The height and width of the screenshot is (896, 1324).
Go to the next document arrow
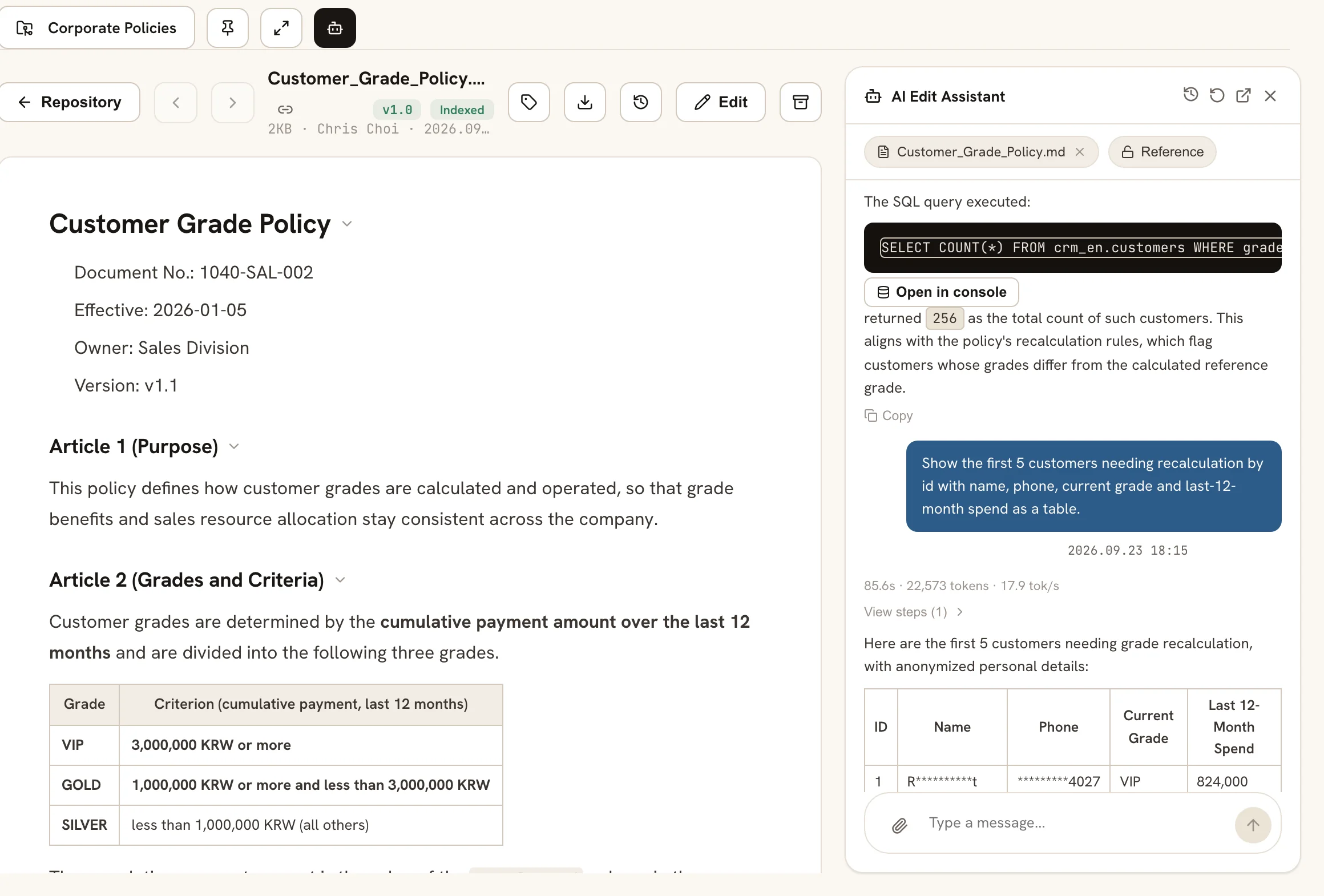pyautogui.click(x=232, y=103)
